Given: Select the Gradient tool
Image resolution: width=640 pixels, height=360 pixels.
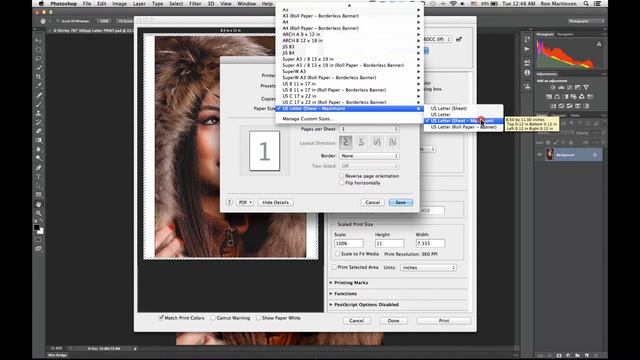Looking at the screenshot, I should (38, 140).
